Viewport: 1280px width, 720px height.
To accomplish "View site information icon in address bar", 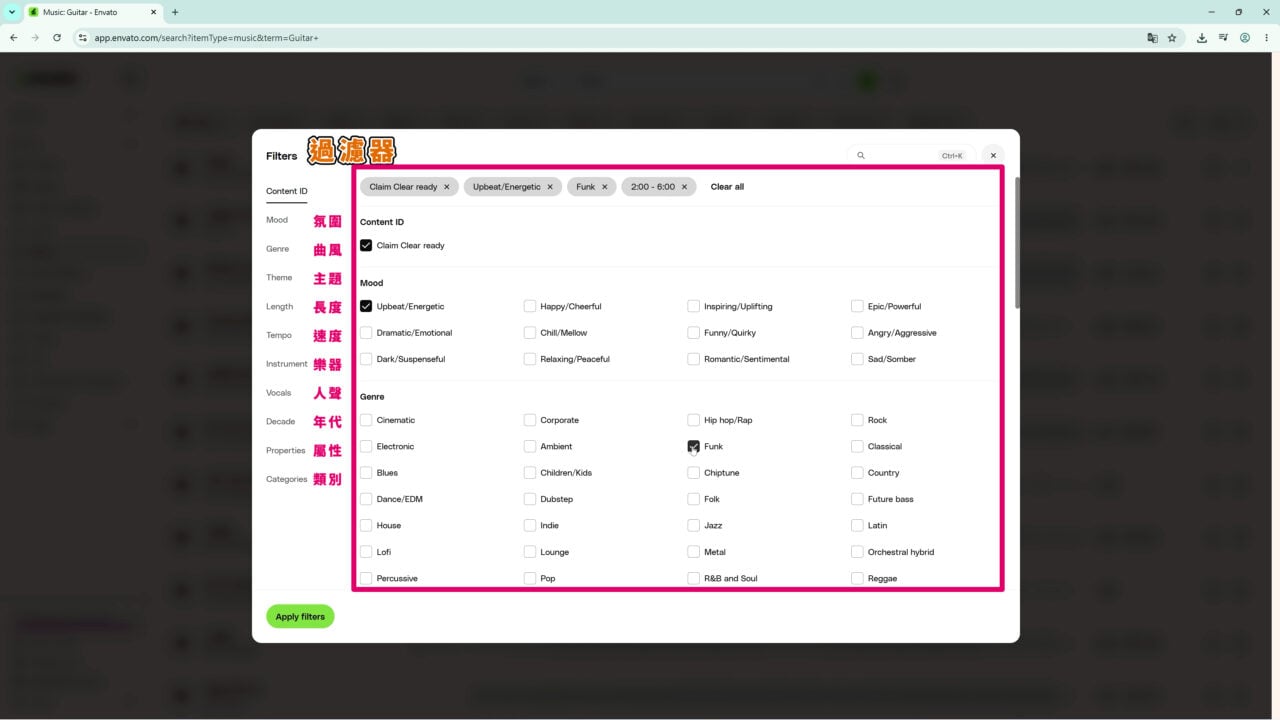I will click(83, 38).
